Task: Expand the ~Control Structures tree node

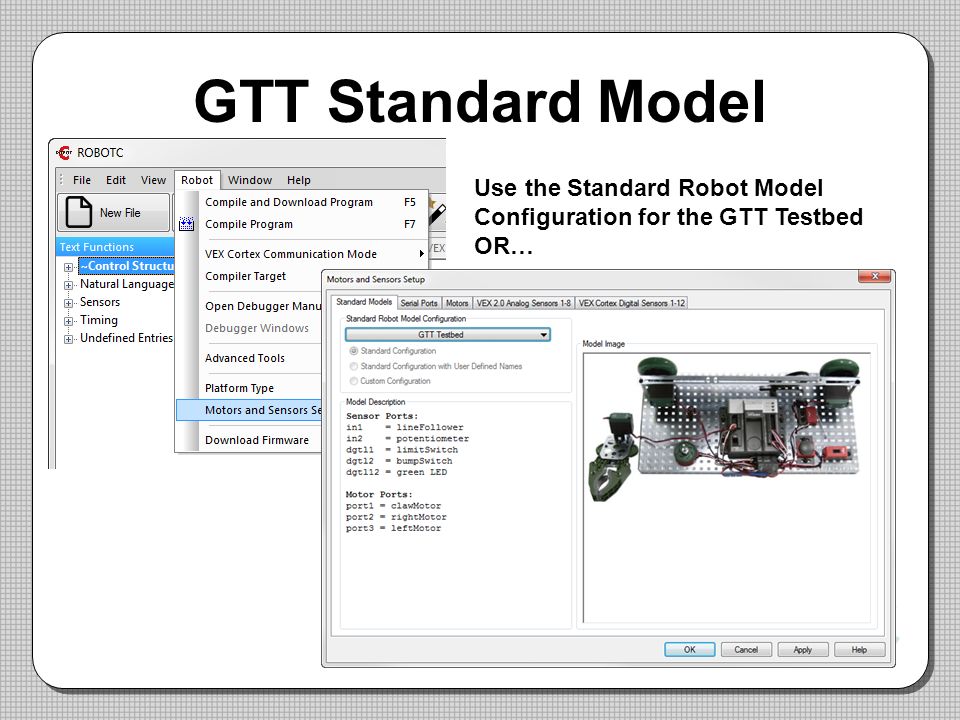Action: pos(69,267)
